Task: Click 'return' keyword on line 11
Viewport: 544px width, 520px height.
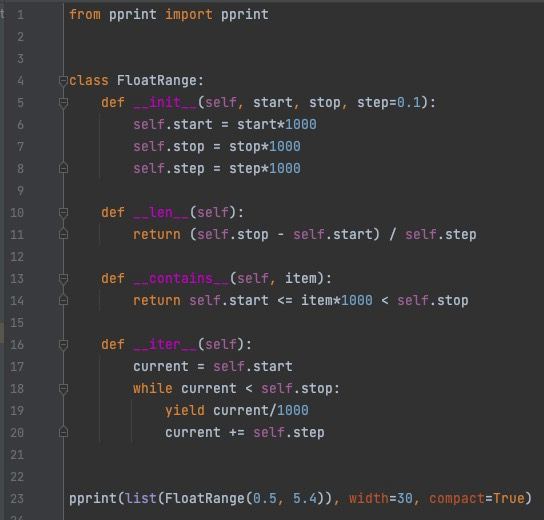Action: 157,235
